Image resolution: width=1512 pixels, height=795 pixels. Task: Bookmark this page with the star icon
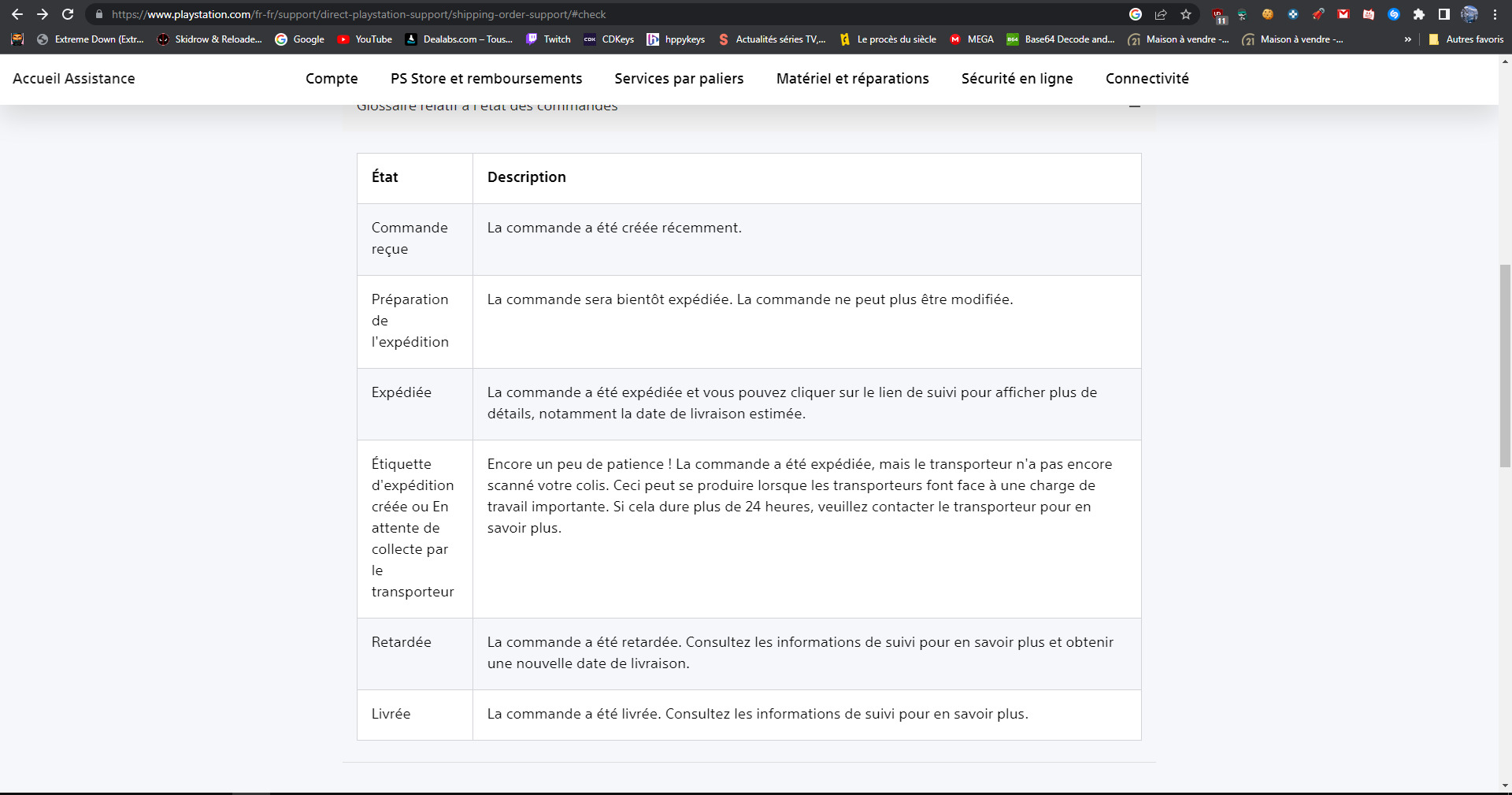(x=1186, y=14)
